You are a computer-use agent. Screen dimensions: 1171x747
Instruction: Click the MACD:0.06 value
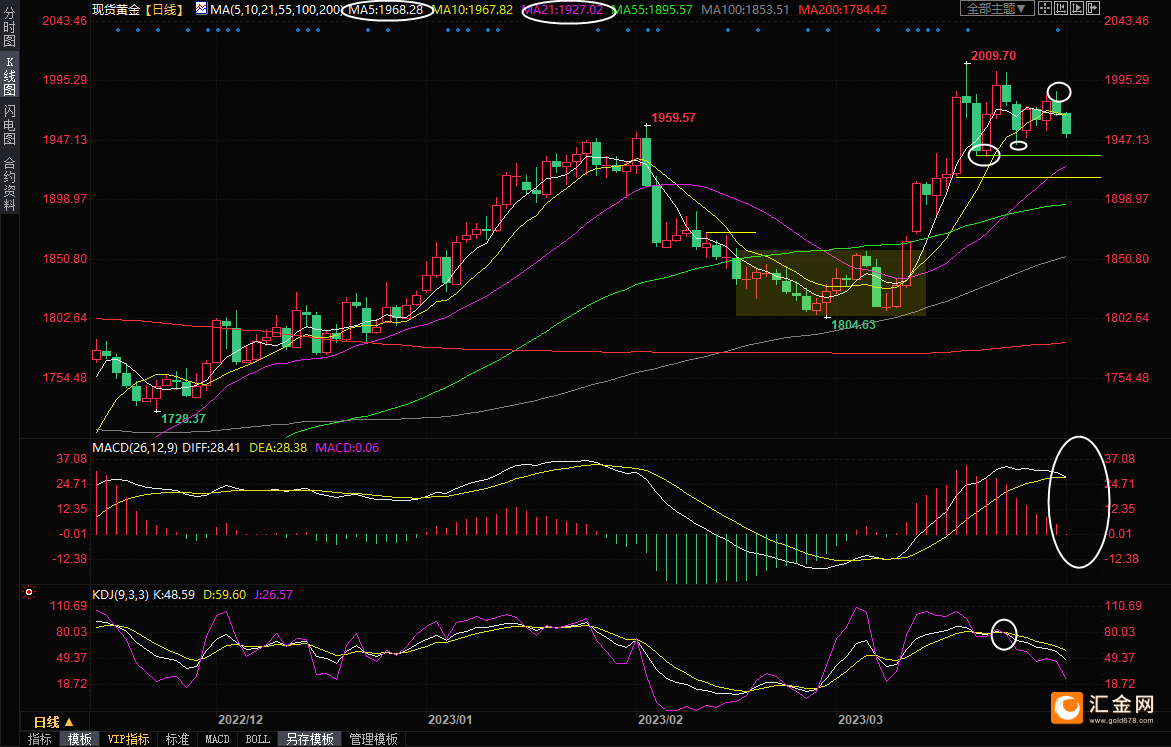(x=347, y=447)
